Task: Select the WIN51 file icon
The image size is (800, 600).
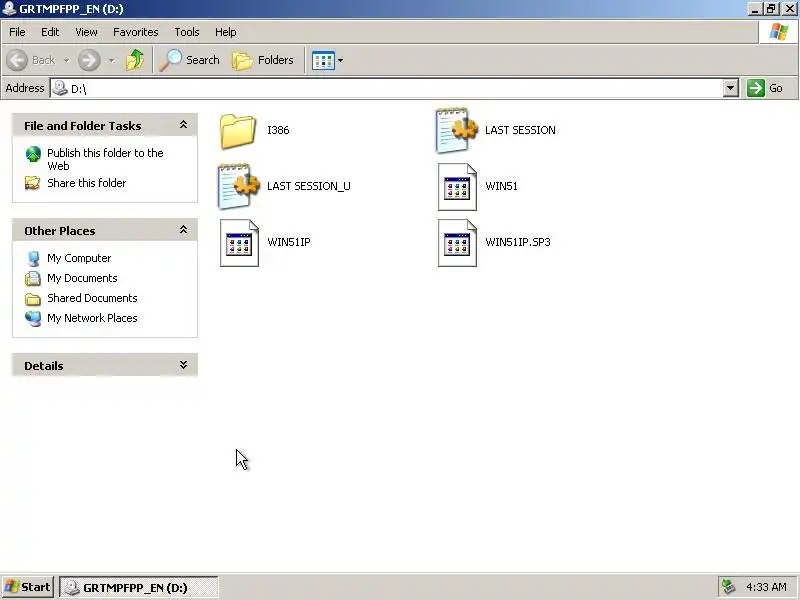Action: [457, 187]
